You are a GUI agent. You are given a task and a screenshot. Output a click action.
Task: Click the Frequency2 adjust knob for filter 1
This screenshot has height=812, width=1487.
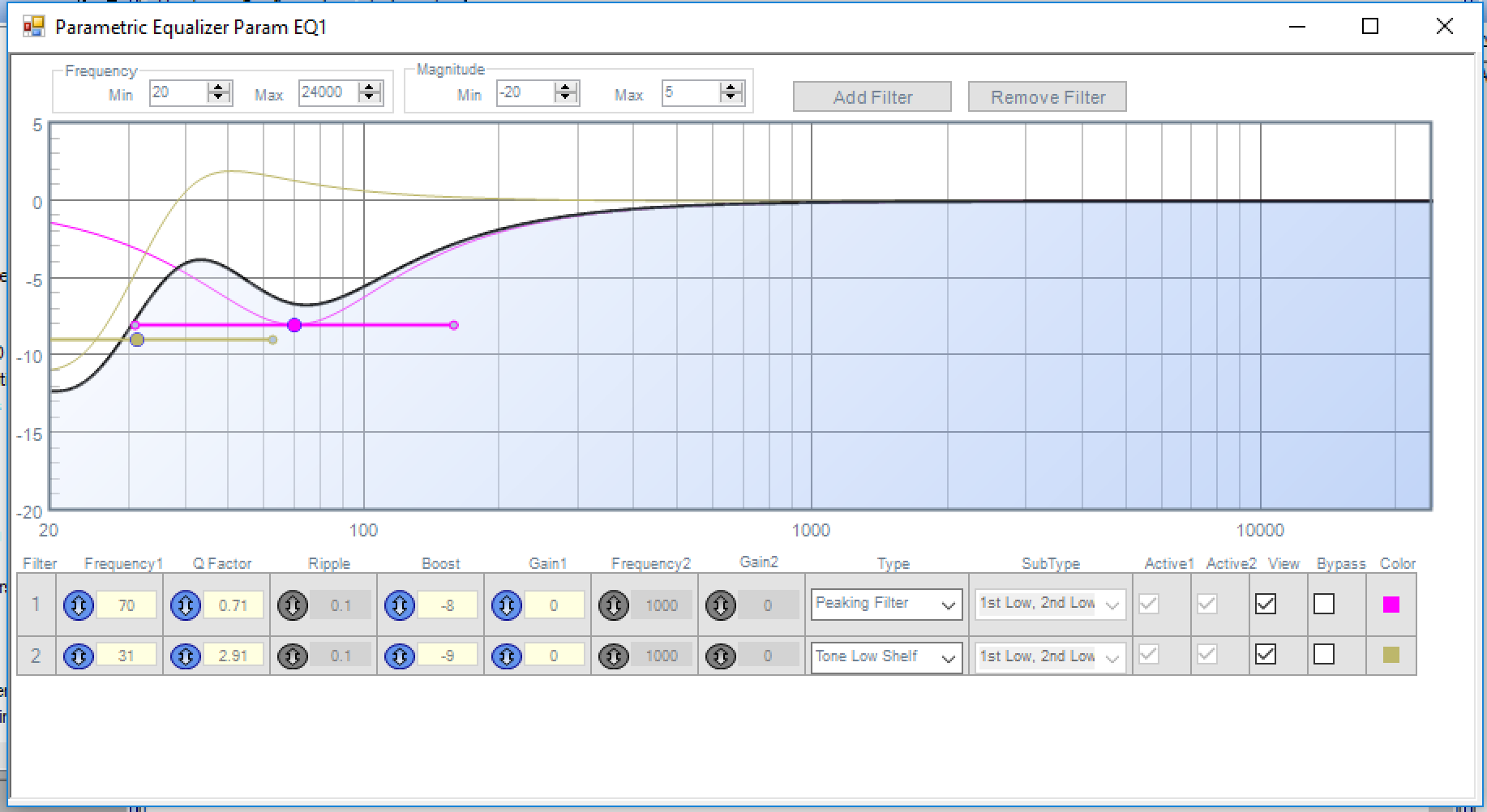(614, 605)
